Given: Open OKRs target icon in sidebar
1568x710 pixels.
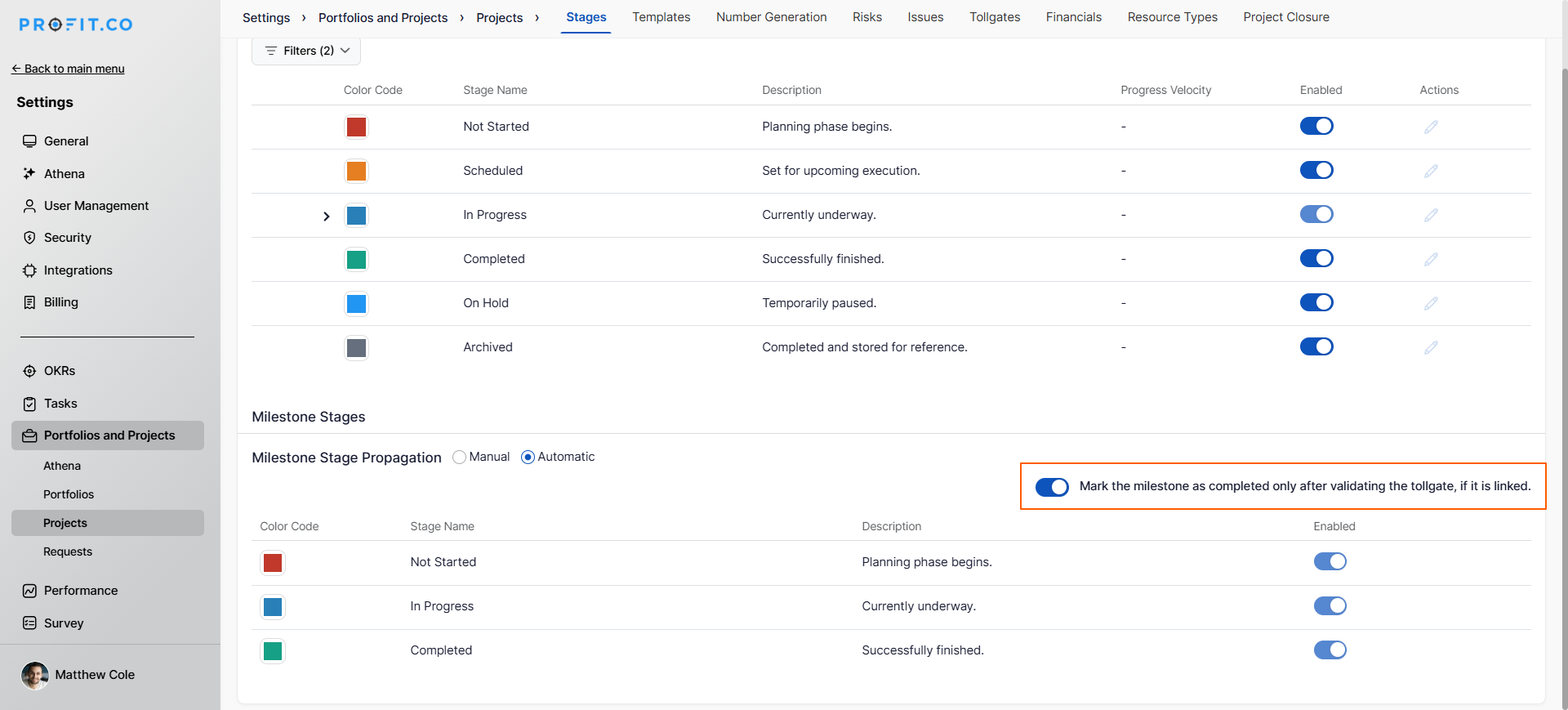Looking at the screenshot, I should tap(29, 371).
